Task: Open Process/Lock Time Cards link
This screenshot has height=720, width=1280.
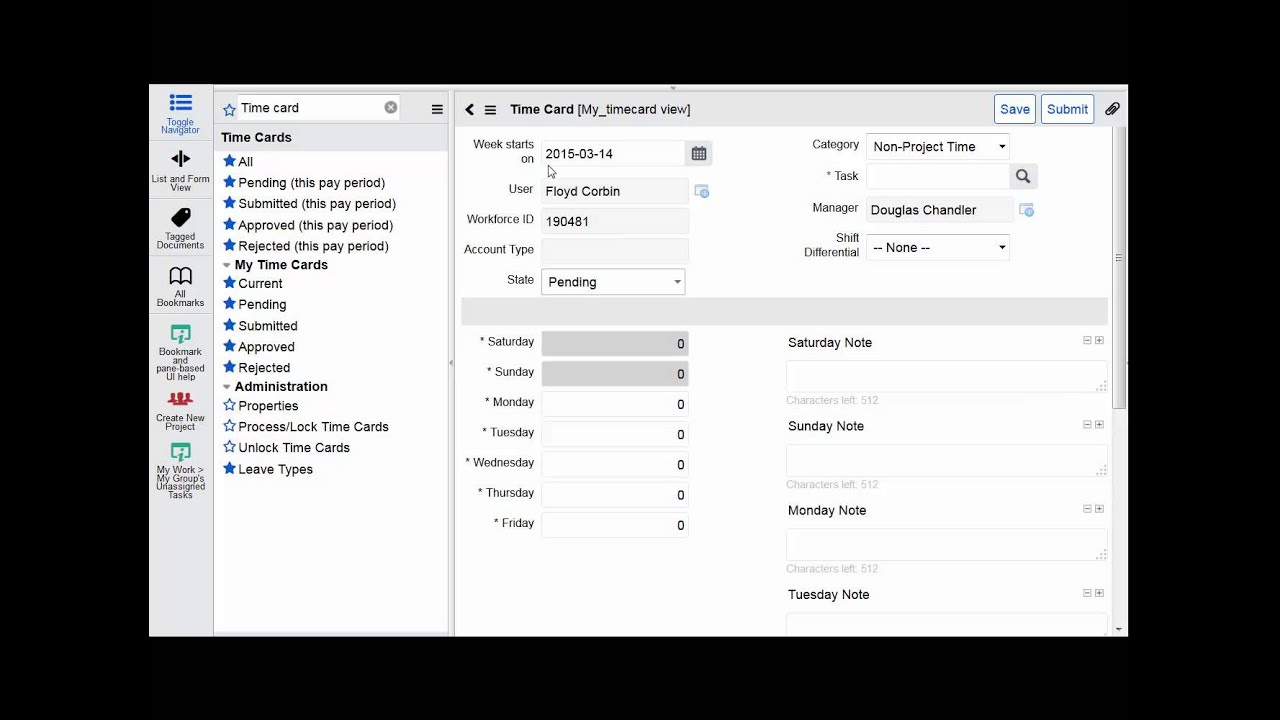Action: coord(313,427)
